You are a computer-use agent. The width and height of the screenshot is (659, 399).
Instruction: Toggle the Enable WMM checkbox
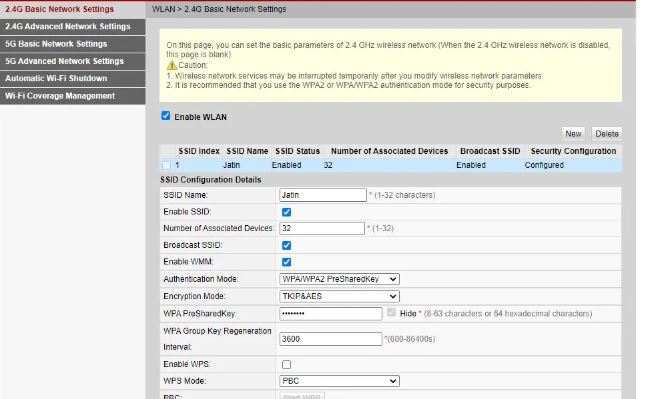tap(286, 262)
